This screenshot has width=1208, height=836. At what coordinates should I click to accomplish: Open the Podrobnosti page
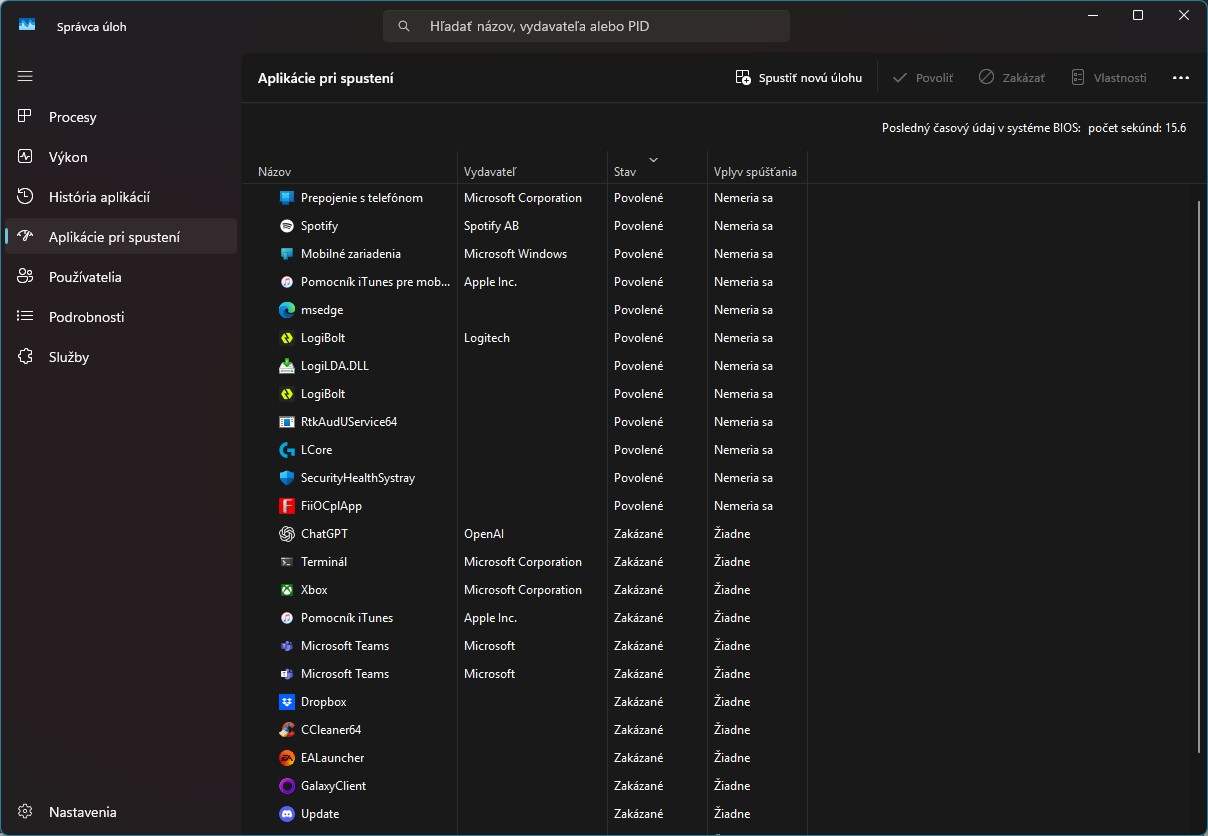click(x=121, y=317)
